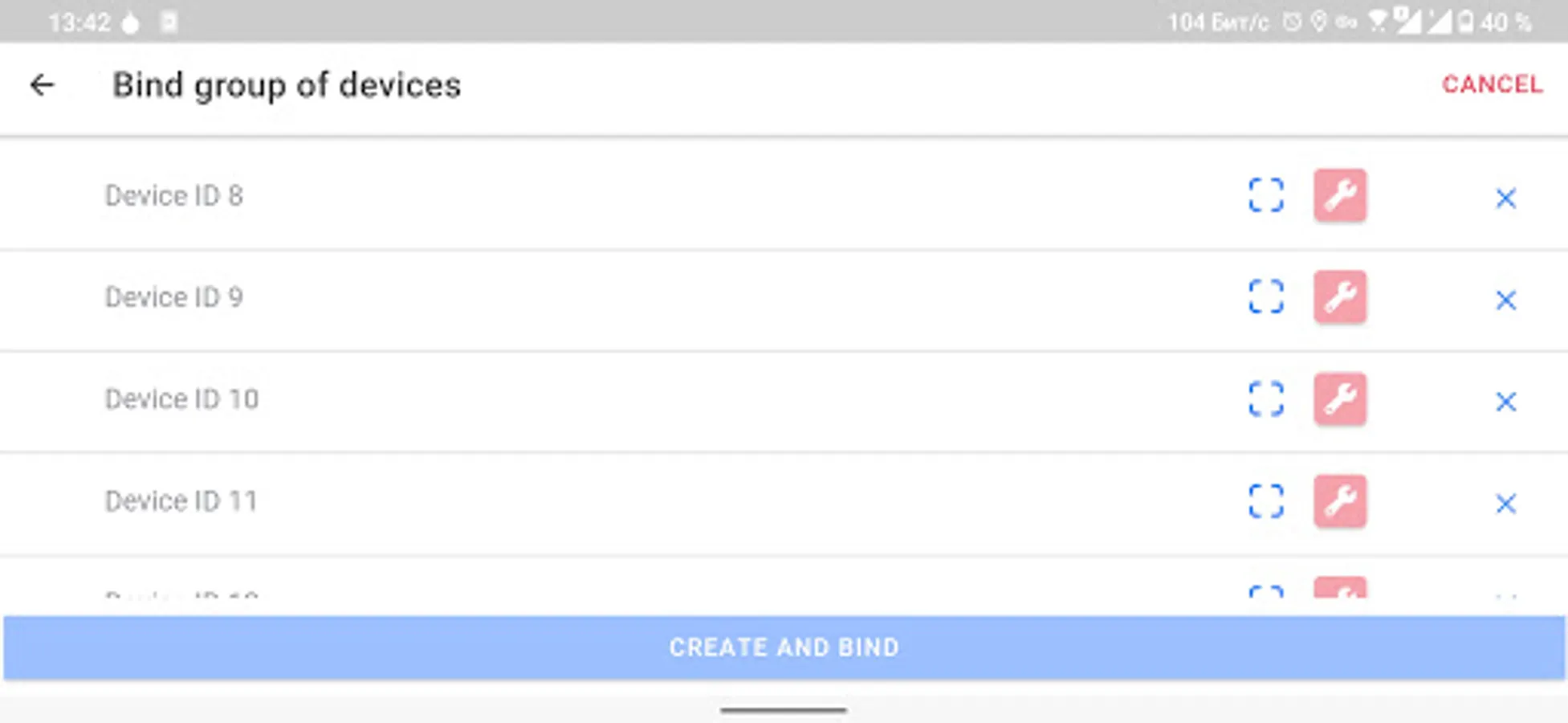The width and height of the screenshot is (1568, 723).
Task: Remove the Device ID 8 row
Action: point(1505,198)
